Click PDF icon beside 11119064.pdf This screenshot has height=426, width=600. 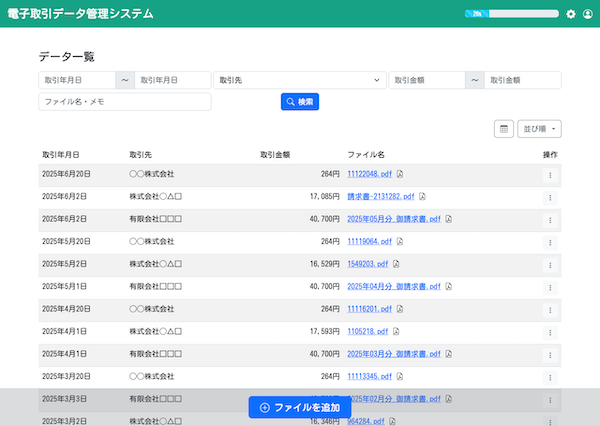click(x=399, y=242)
